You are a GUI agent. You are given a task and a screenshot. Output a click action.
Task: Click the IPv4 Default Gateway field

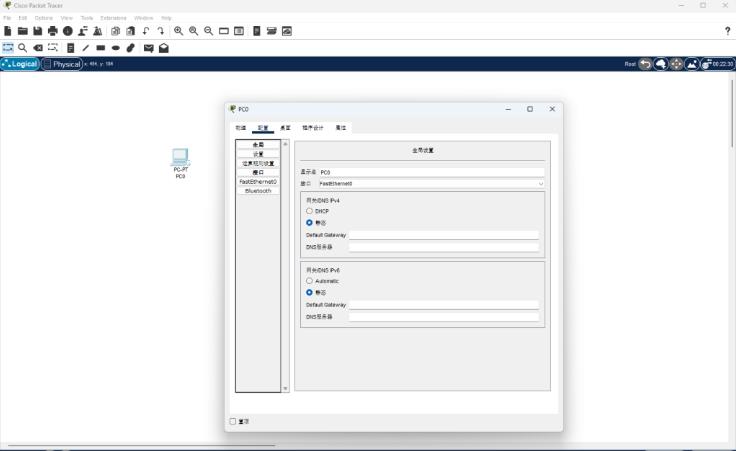click(x=444, y=235)
